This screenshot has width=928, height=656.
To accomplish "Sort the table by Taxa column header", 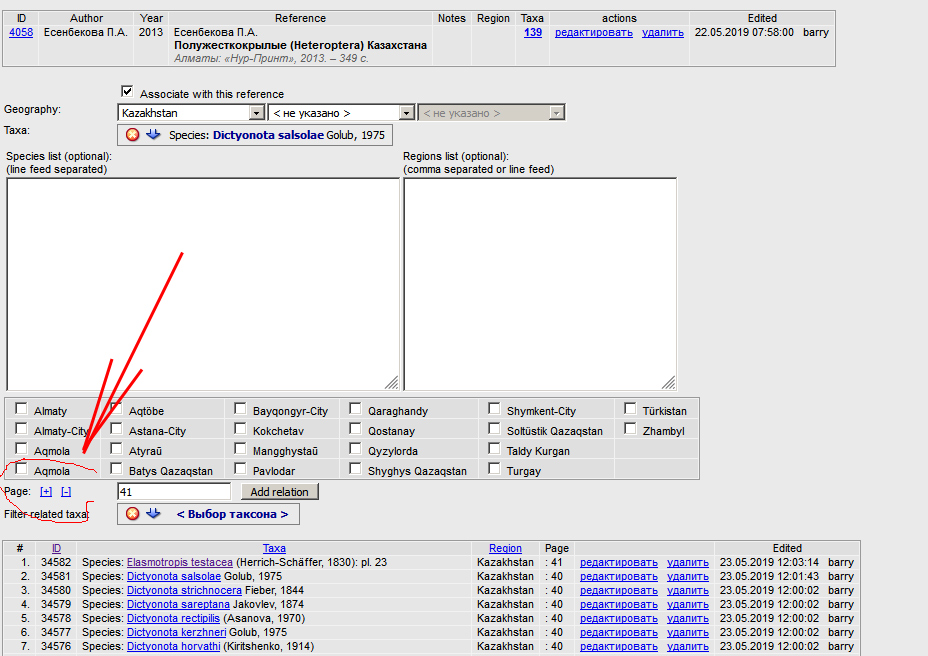I will [274, 548].
